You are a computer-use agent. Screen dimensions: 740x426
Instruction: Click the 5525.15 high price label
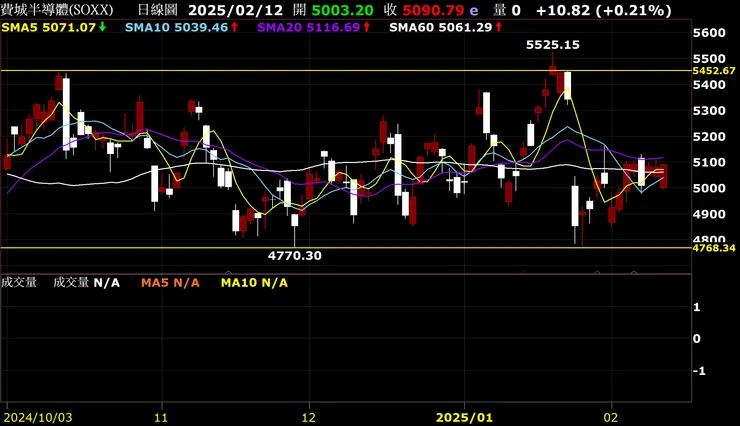click(553, 45)
